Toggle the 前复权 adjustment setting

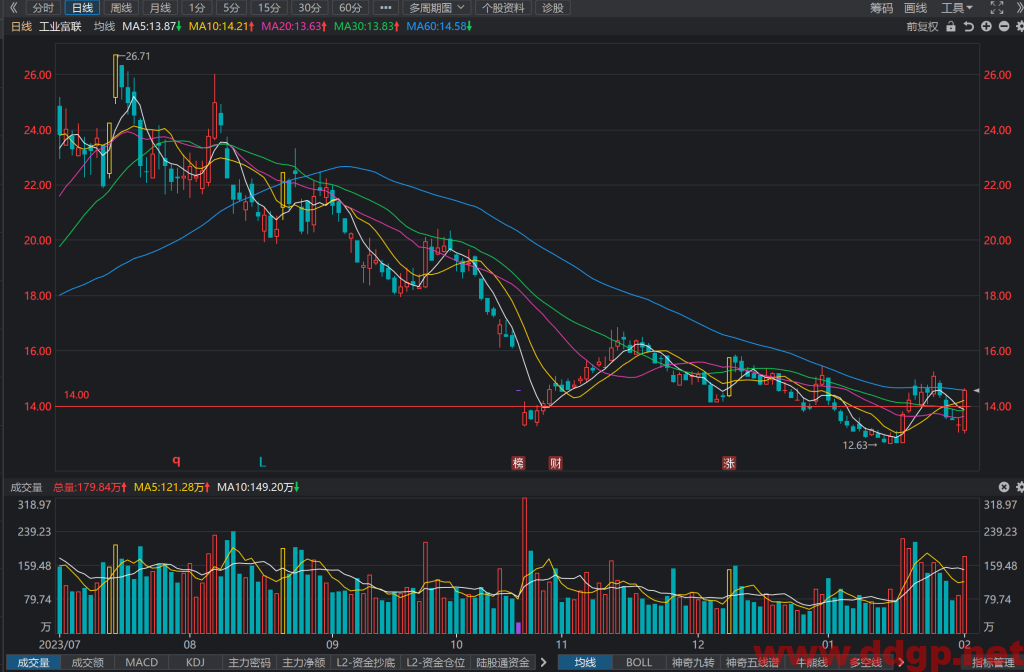point(922,27)
